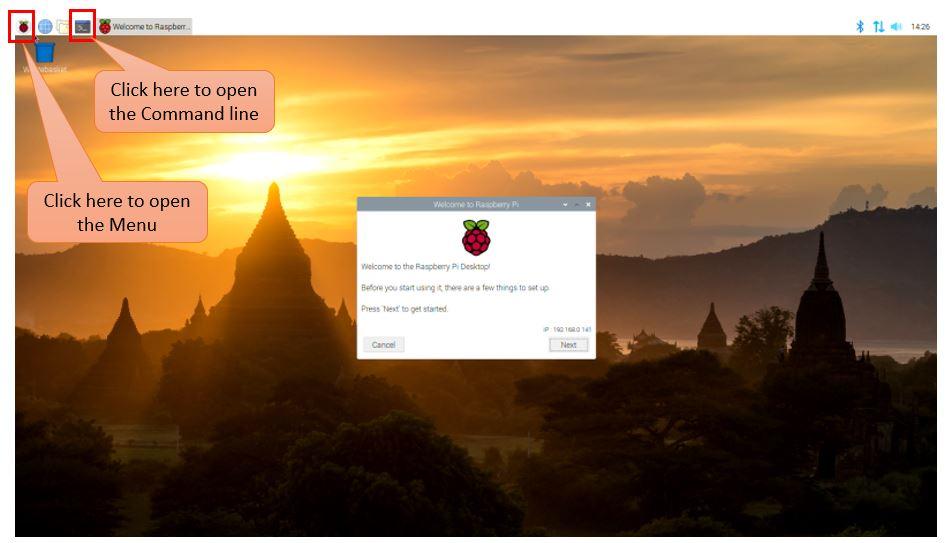Click the Bluetooth icon in system tray
The height and width of the screenshot is (543, 945).
tap(860, 27)
